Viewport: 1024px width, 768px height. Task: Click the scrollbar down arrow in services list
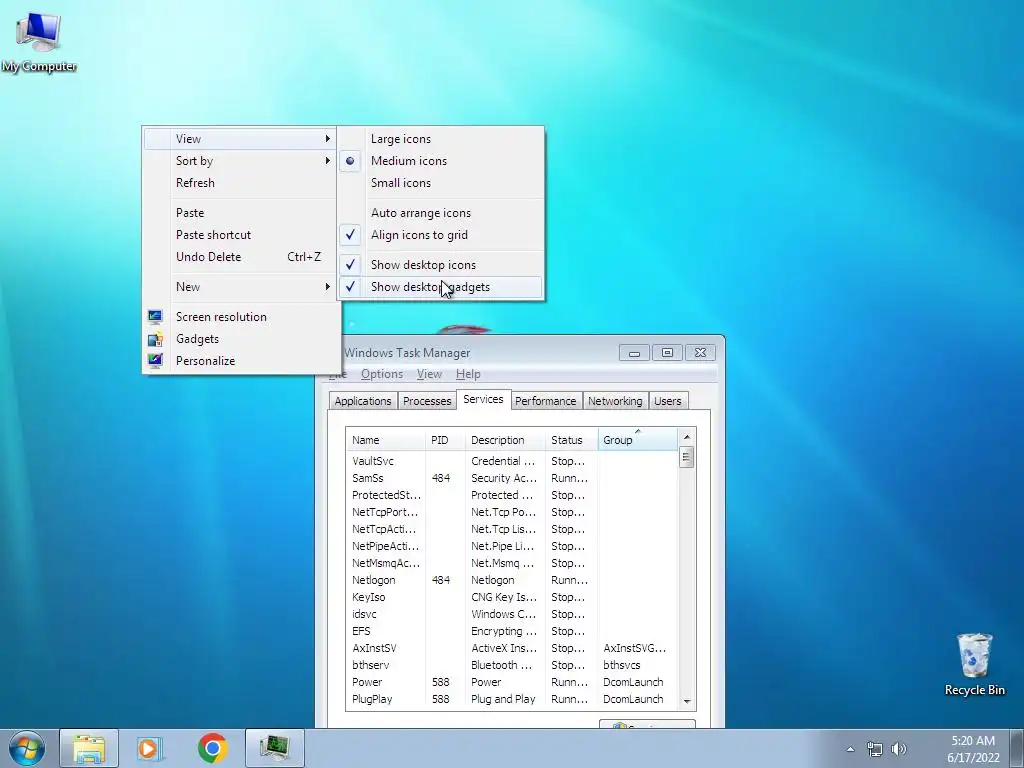pyautogui.click(x=686, y=701)
